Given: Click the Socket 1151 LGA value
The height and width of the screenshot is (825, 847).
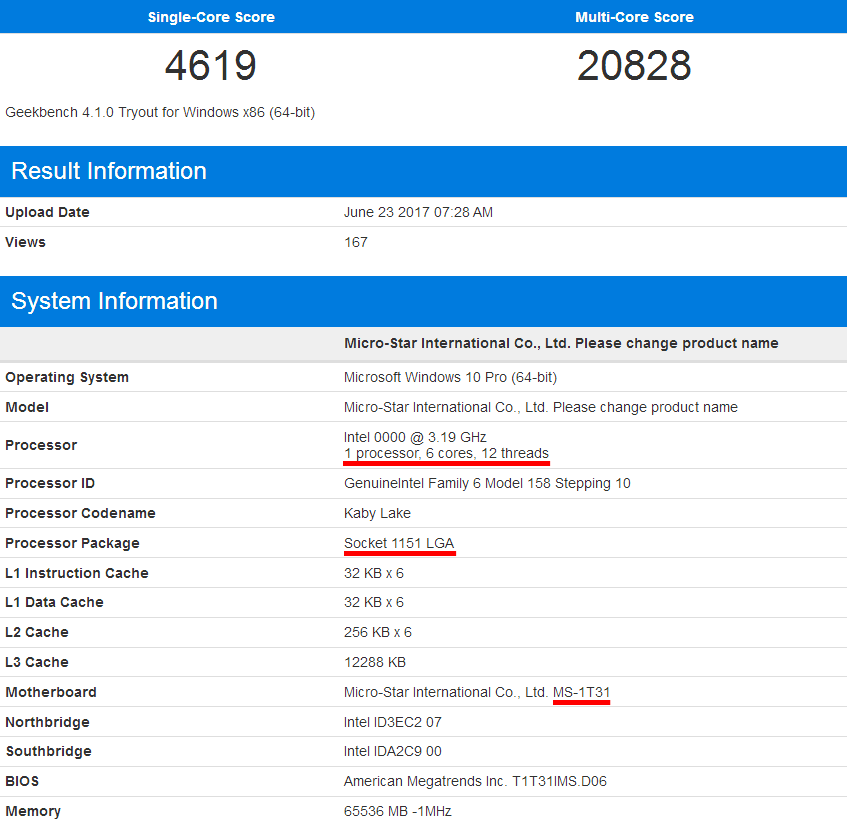Looking at the screenshot, I should click(x=399, y=544).
